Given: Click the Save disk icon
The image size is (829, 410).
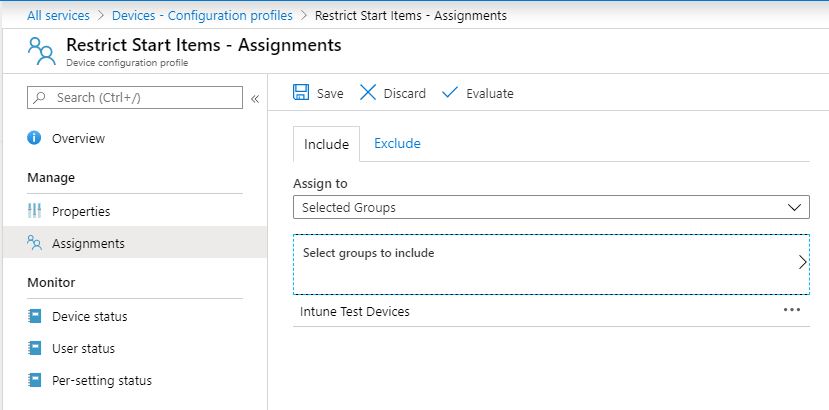Looking at the screenshot, I should pos(301,93).
